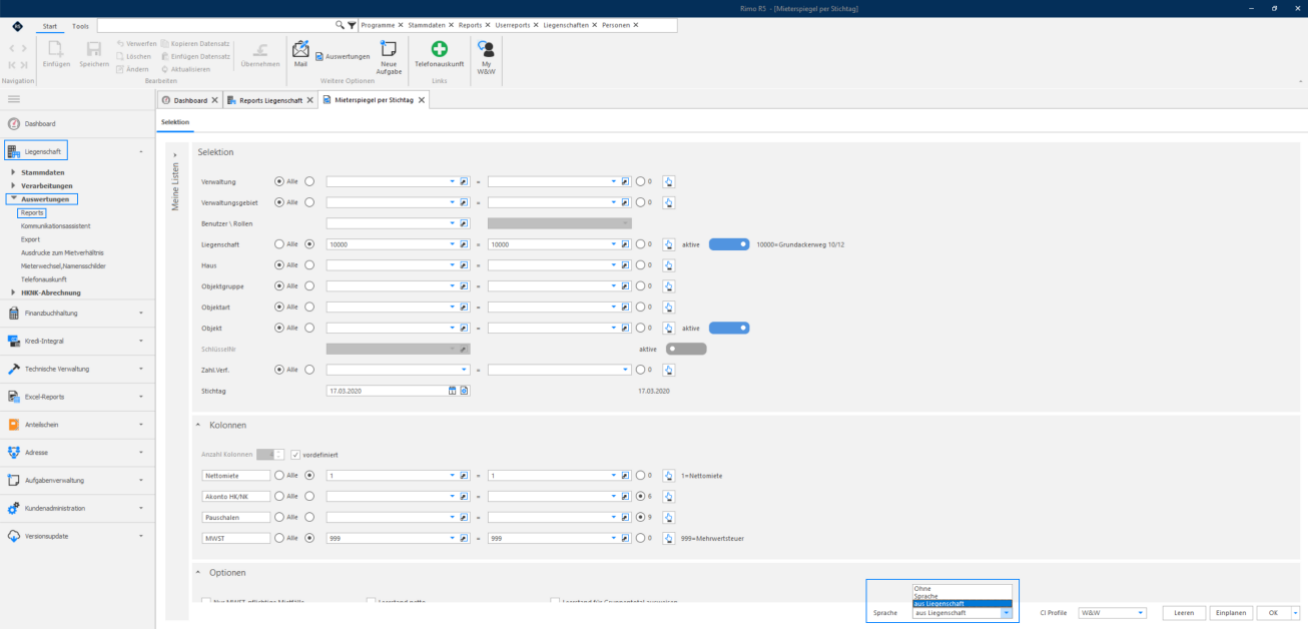Open My W&W link icon
This screenshot has width=1309, height=629.
486,57
